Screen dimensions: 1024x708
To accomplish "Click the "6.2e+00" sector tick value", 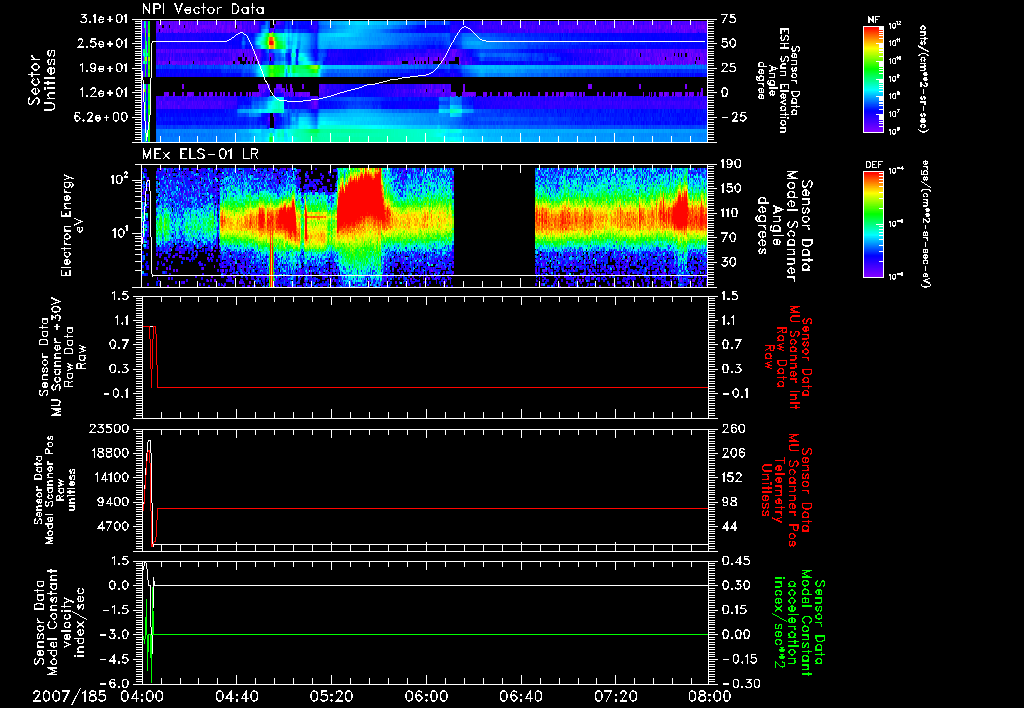I will coord(103,117).
